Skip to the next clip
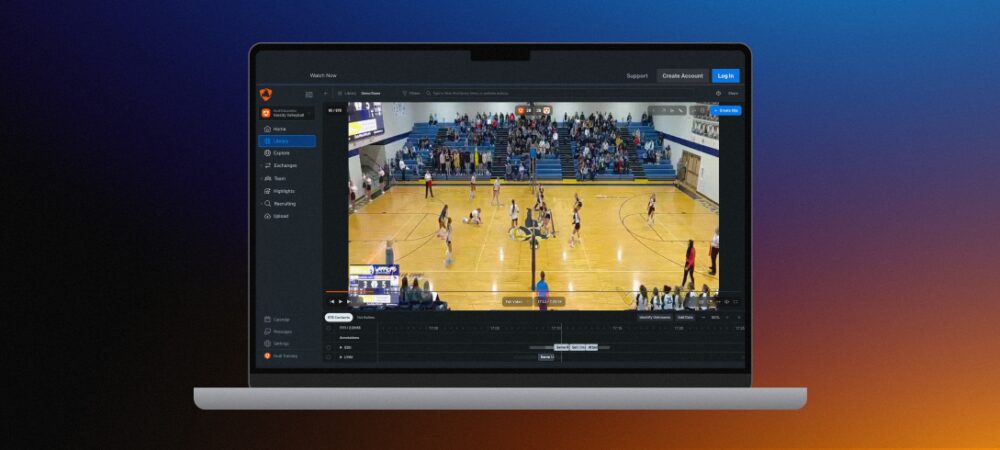The height and width of the screenshot is (450, 1000). pyautogui.click(x=348, y=301)
